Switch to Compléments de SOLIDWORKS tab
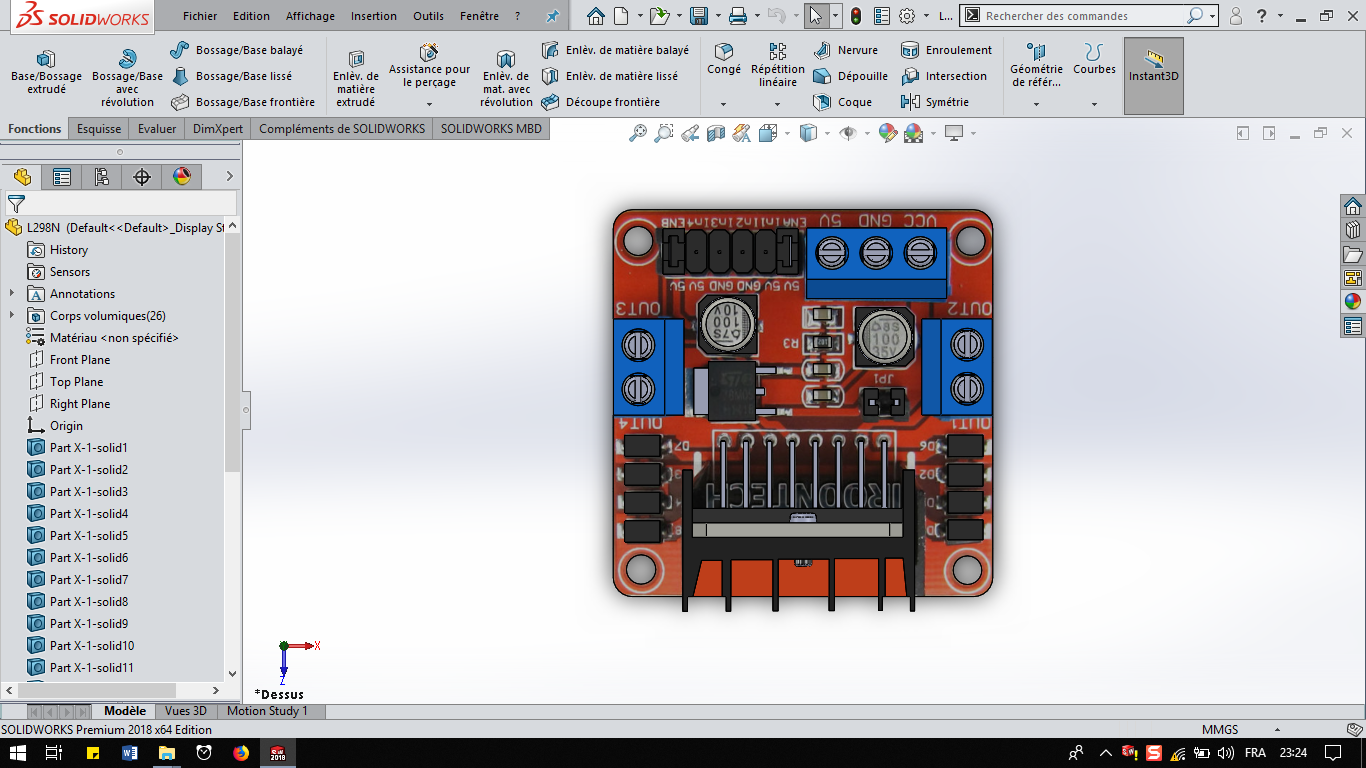1366x768 pixels. [342, 129]
